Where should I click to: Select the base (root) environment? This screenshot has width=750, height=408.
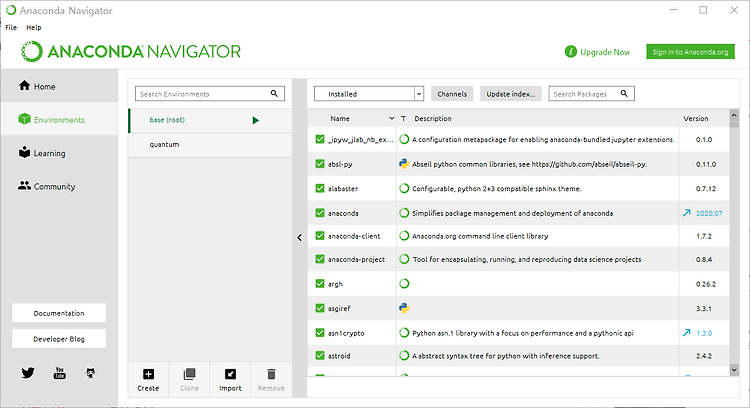[210, 120]
